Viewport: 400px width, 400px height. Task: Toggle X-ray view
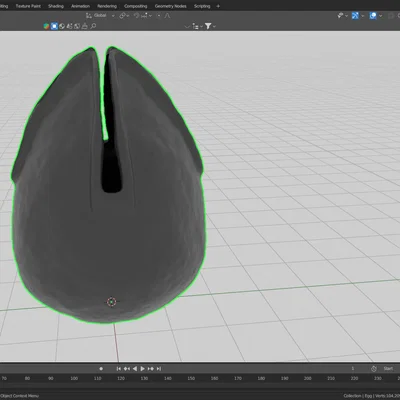(x=391, y=15)
